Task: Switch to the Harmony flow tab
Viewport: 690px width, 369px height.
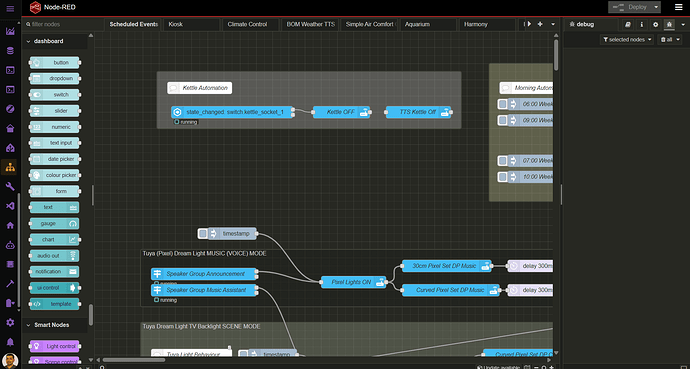Action: (487, 24)
